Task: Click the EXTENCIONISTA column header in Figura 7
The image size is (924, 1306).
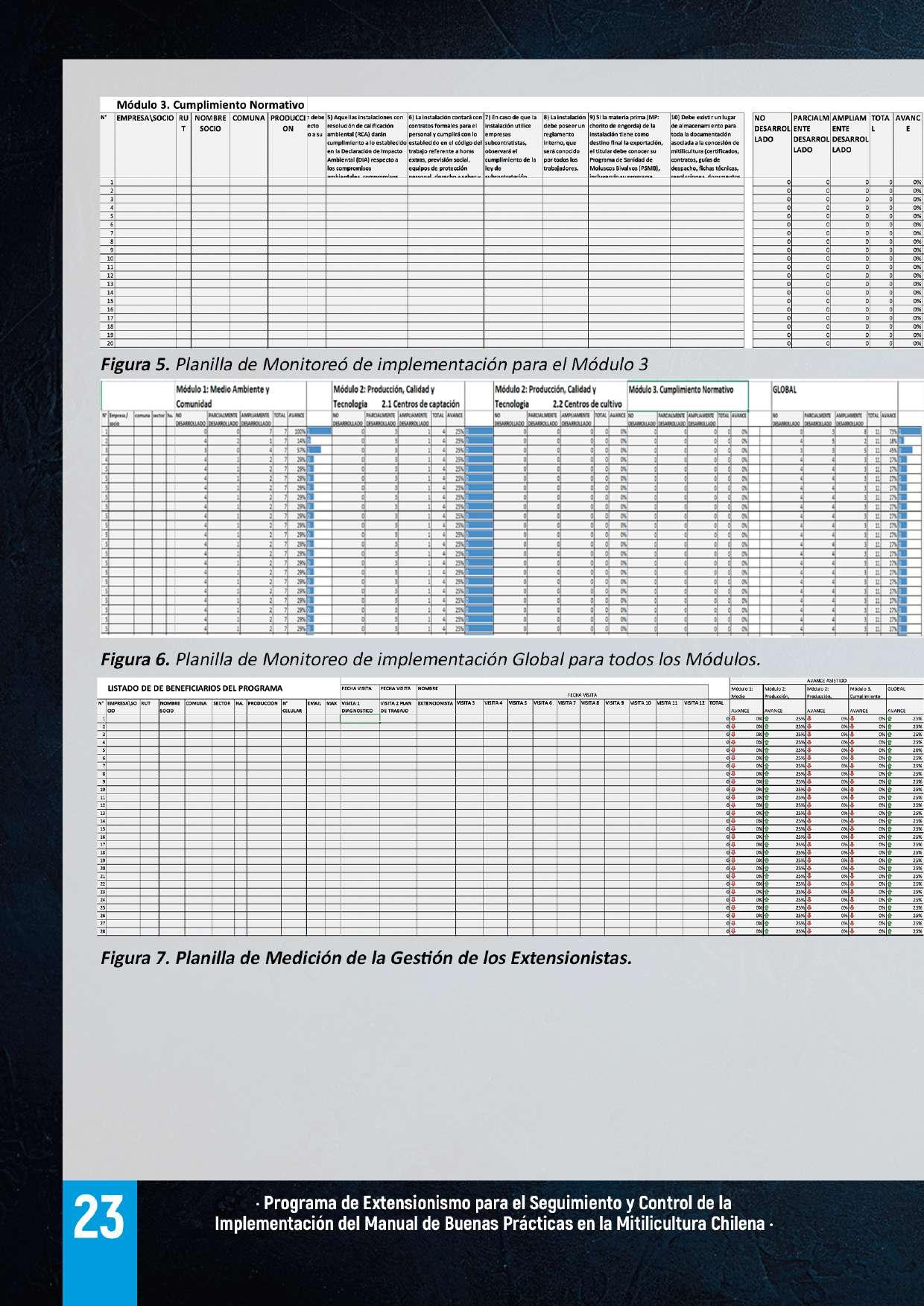Action: click(x=436, y=703)
